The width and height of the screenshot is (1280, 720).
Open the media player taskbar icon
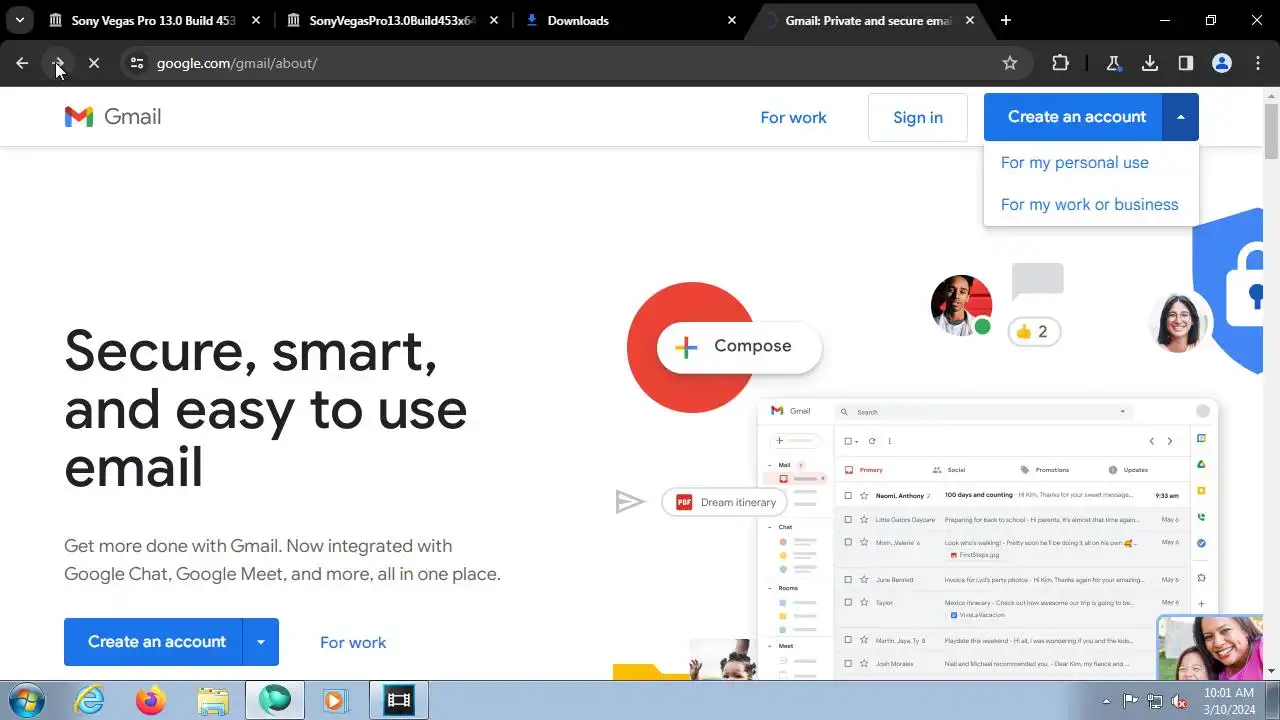point(336,700)
